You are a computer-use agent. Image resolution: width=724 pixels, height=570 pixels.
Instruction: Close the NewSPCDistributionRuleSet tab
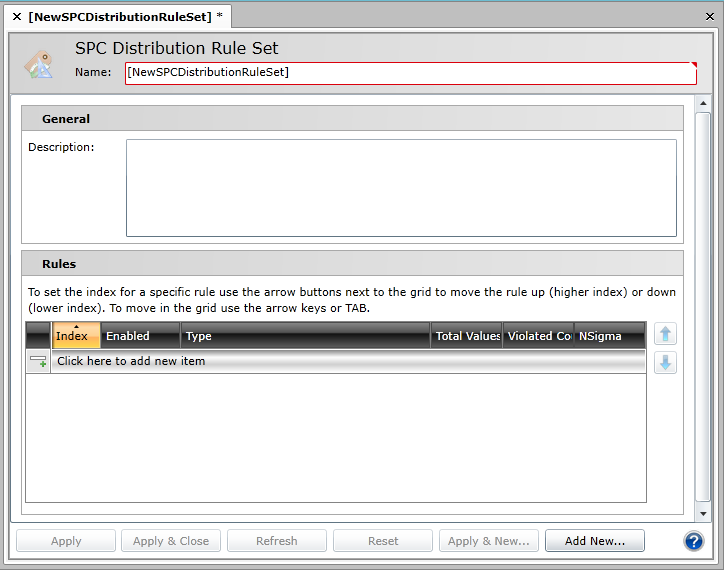click(x=16, y=17)
